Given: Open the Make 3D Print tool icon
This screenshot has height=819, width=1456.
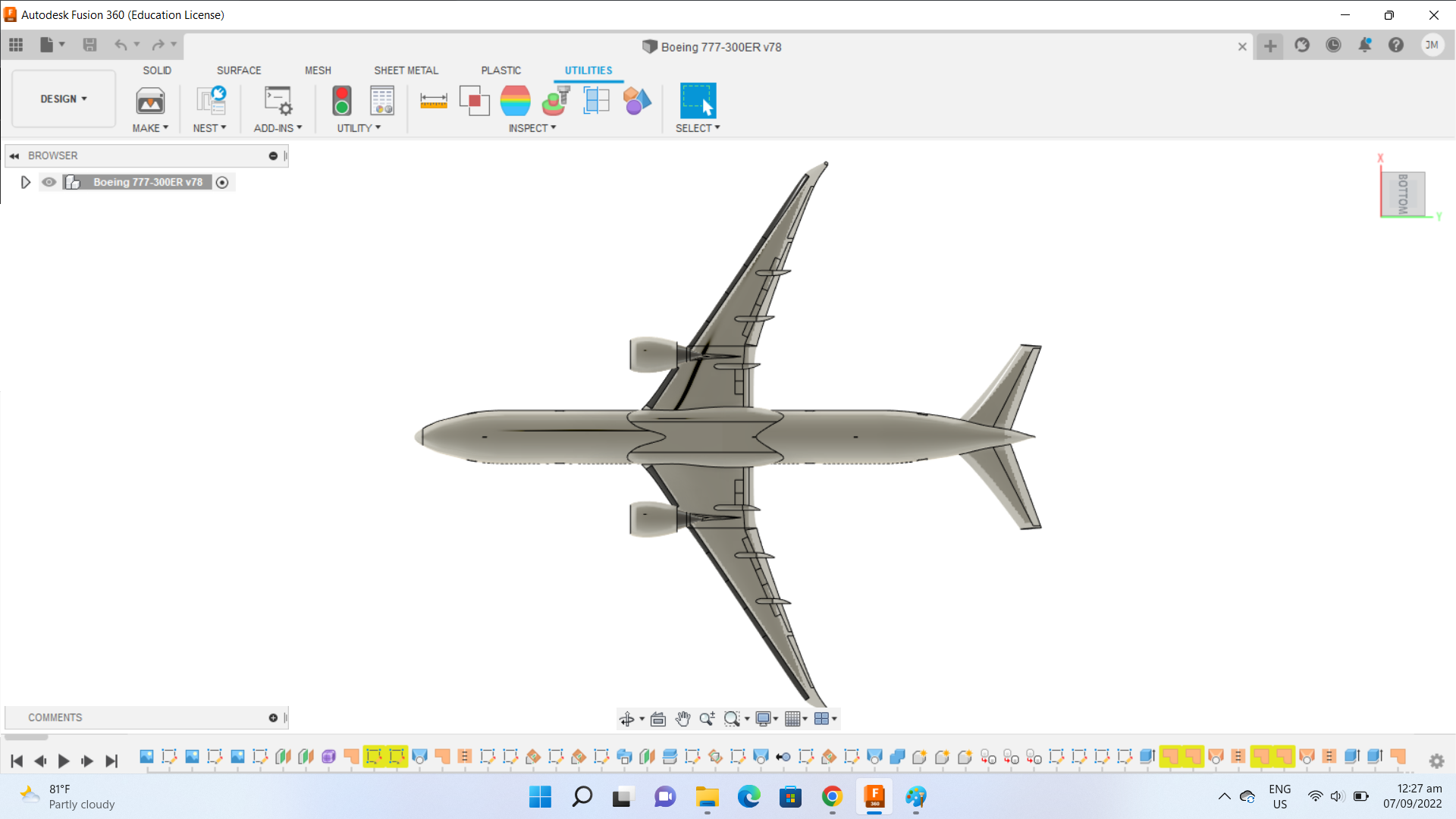Looking at the screenshot, I should click(150, 101).
